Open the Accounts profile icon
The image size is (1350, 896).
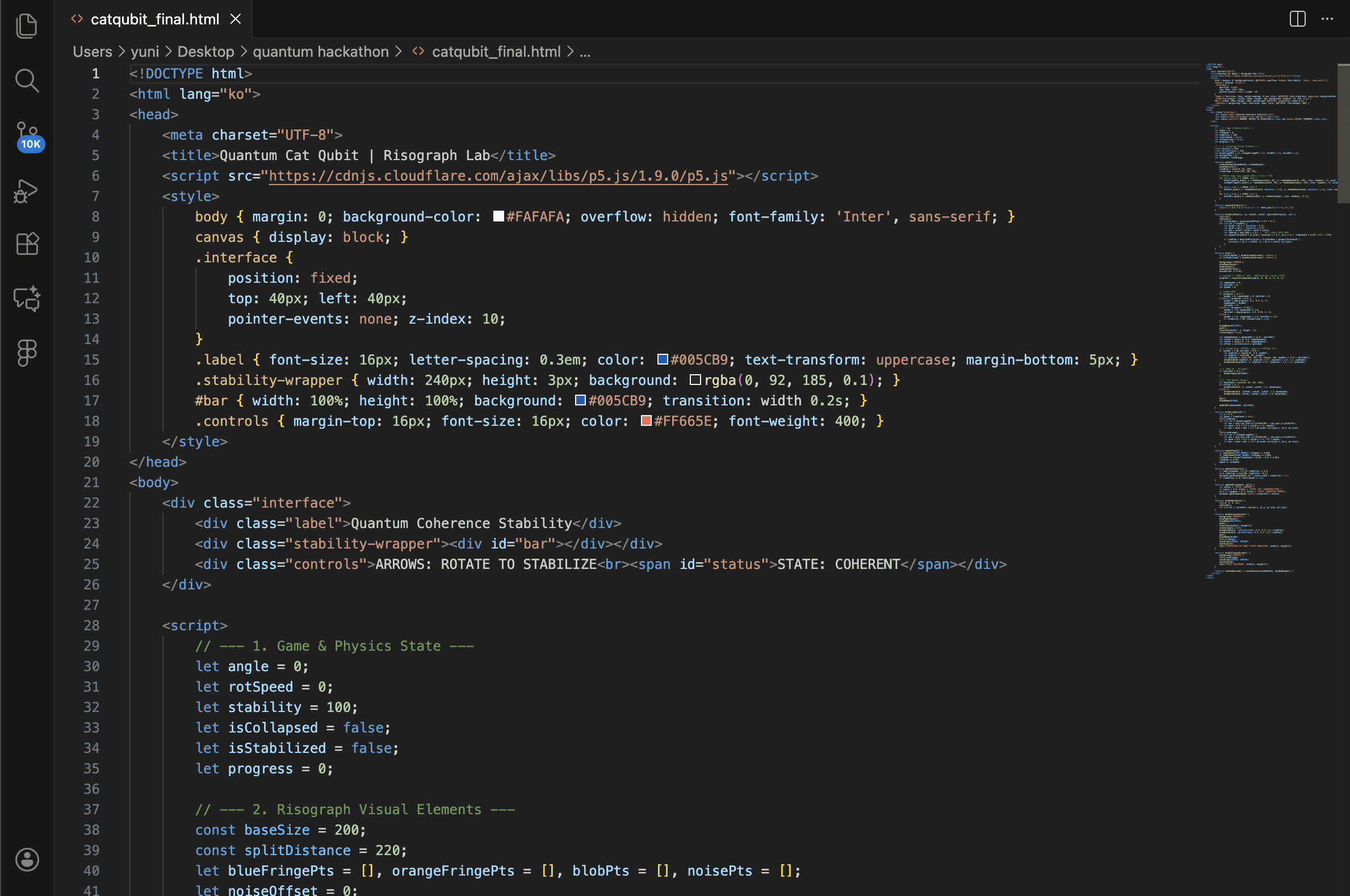pos(26,859)
